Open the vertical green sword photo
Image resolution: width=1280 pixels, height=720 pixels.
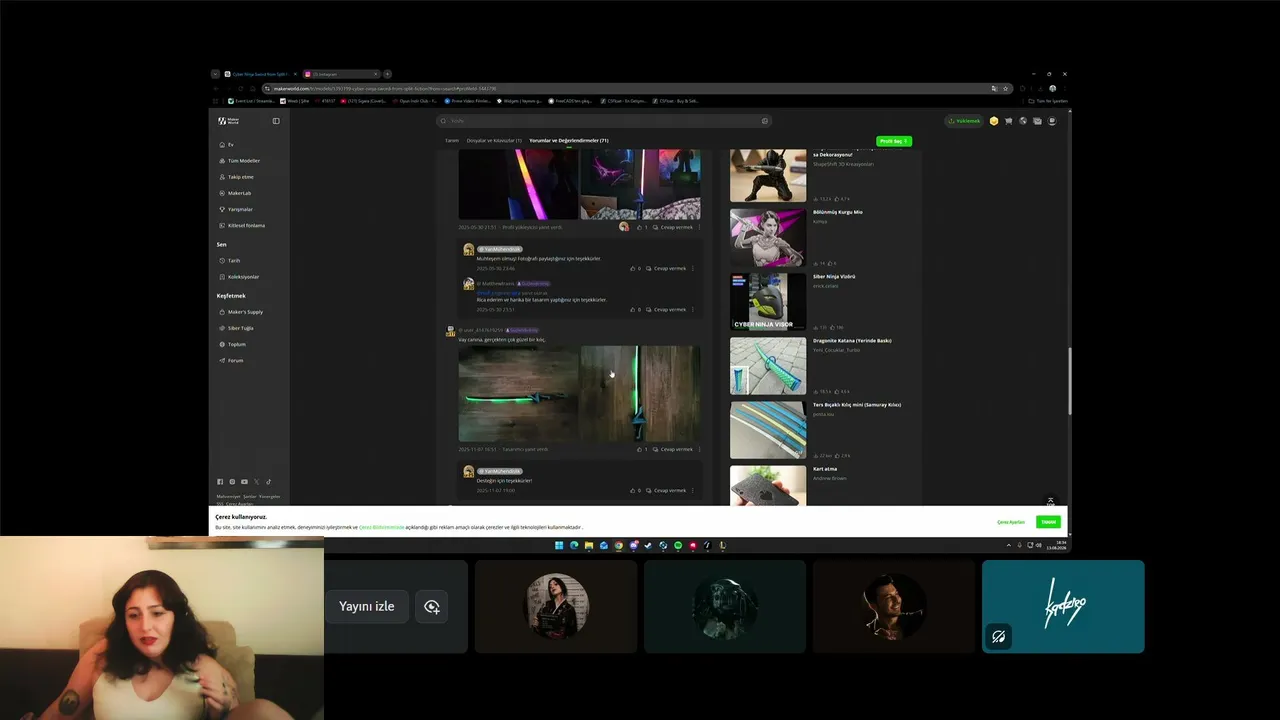point(640,394)
